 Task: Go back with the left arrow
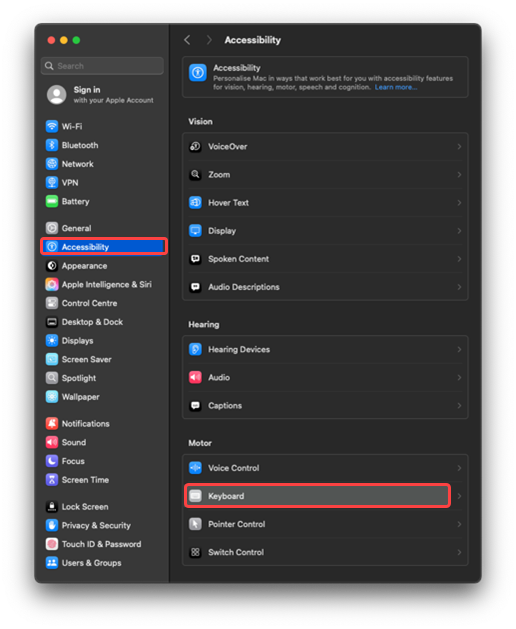187,40
